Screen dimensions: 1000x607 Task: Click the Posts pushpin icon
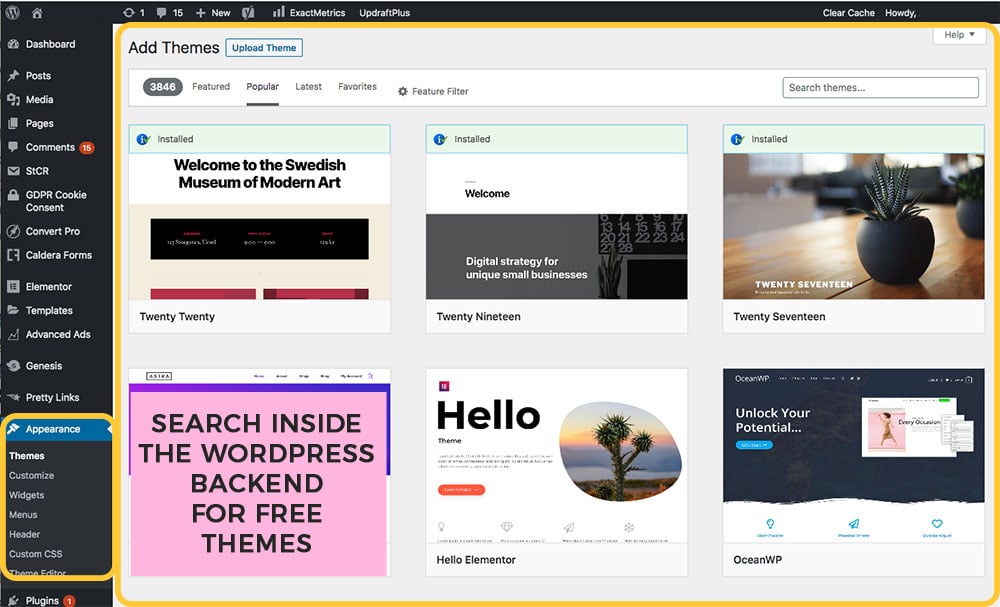(x=13, y=75)
